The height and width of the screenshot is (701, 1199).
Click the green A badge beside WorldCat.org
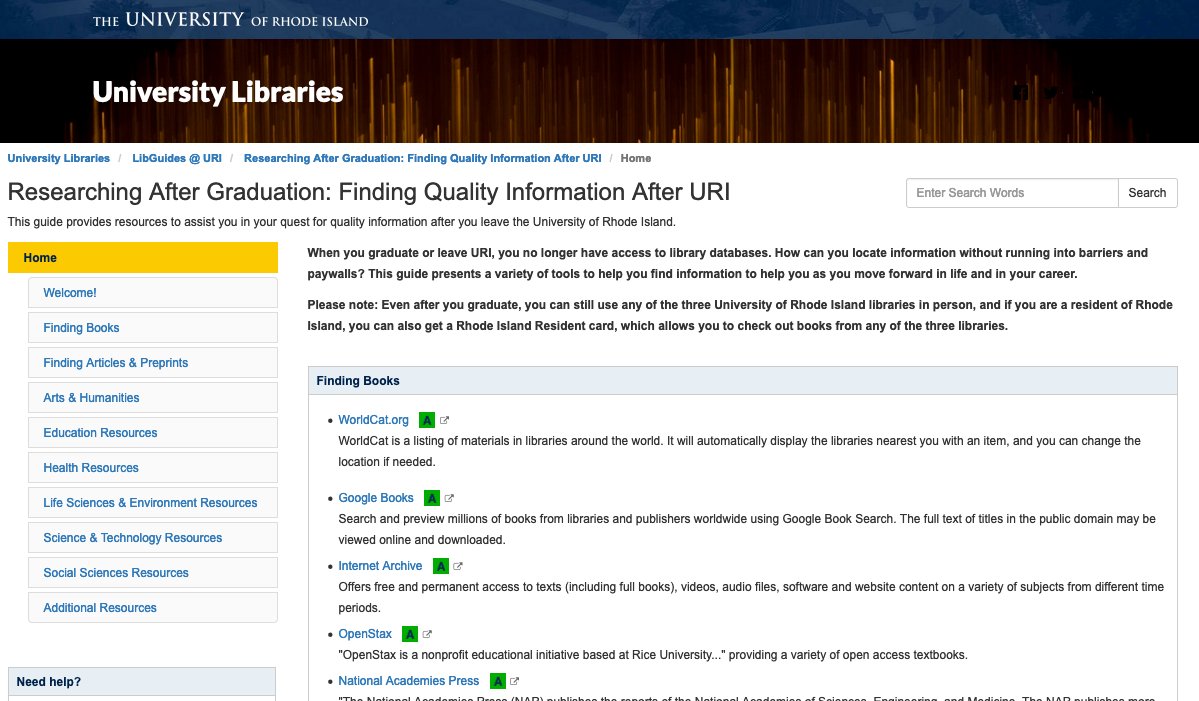[427, 420]
